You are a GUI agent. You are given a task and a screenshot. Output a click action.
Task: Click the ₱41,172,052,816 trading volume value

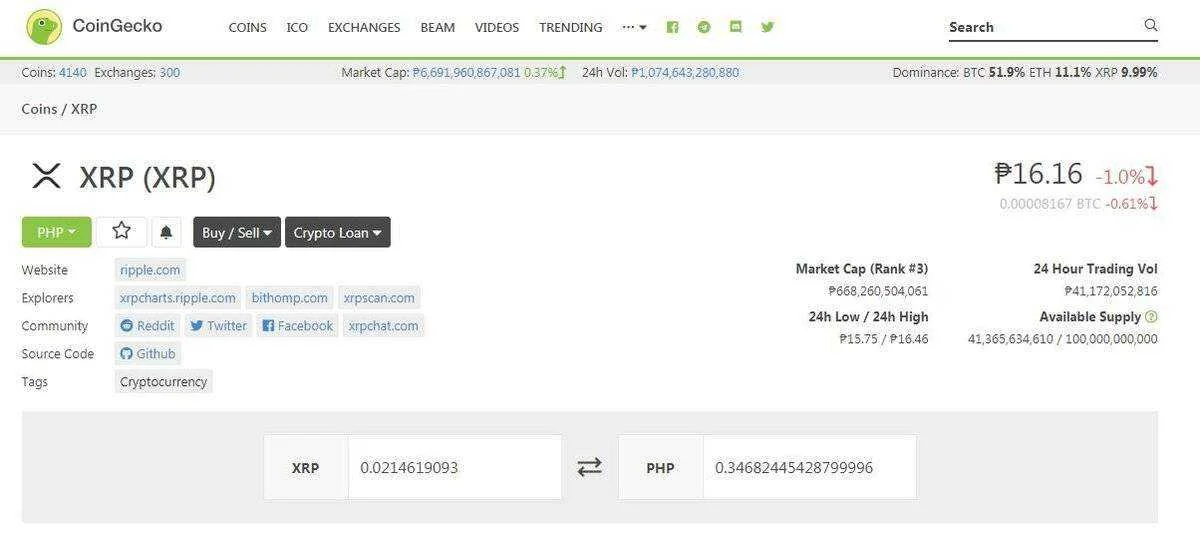pyautogui.click(x=1111, y=291)
